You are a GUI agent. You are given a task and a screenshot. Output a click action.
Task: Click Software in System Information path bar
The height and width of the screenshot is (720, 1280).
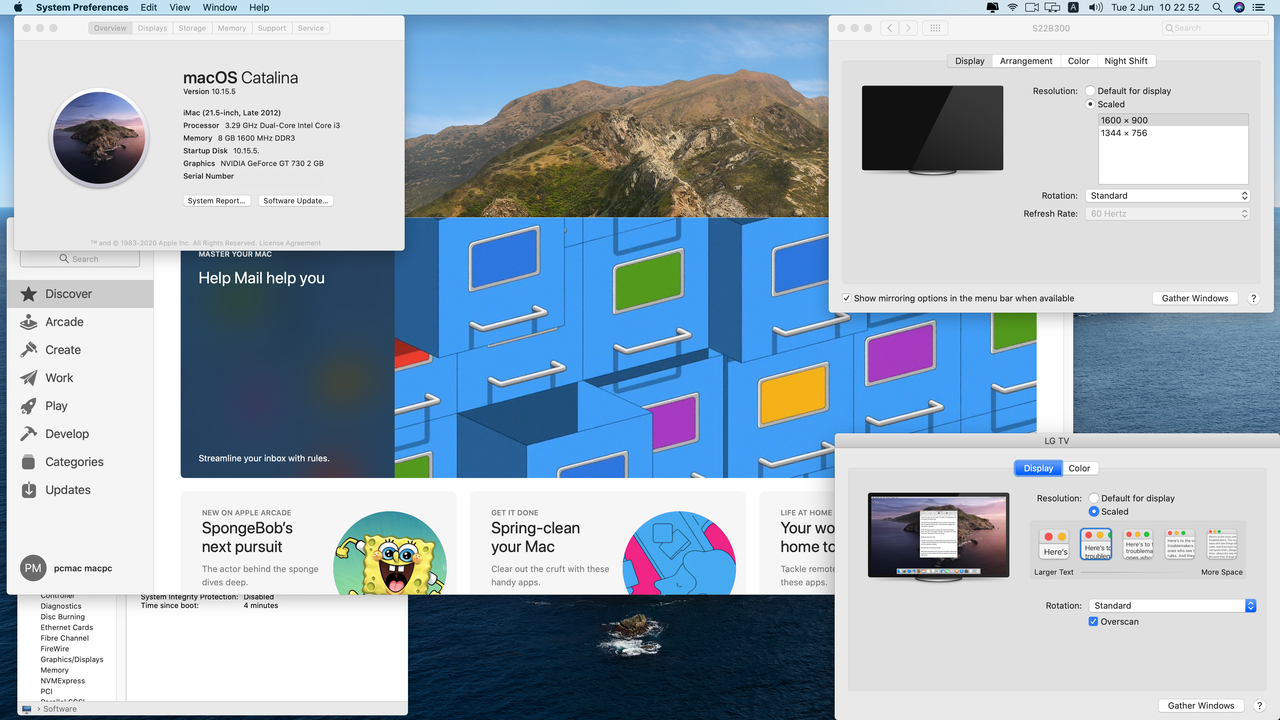pyautogui.click(x=60, y=709)
